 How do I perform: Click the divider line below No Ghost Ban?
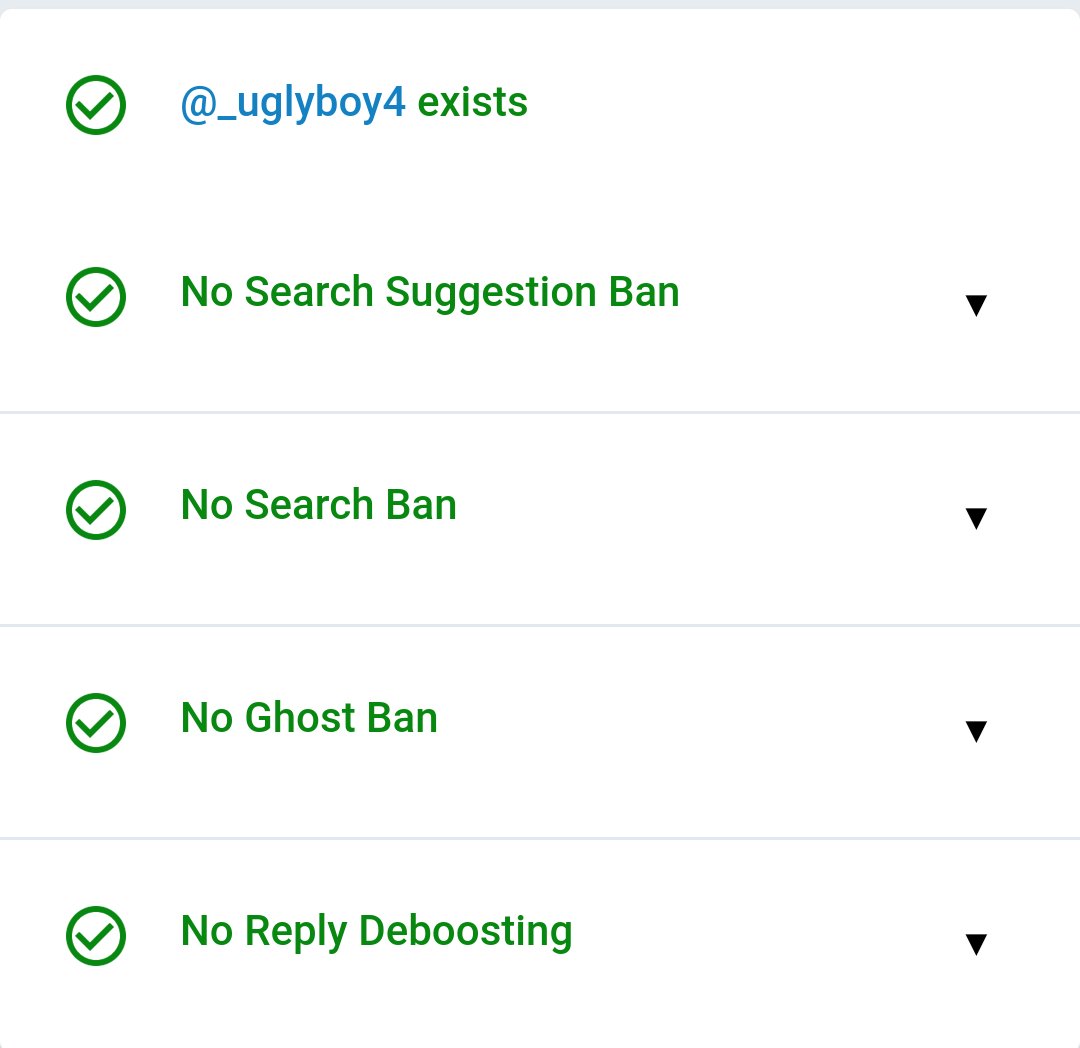(x=540, y=838)
